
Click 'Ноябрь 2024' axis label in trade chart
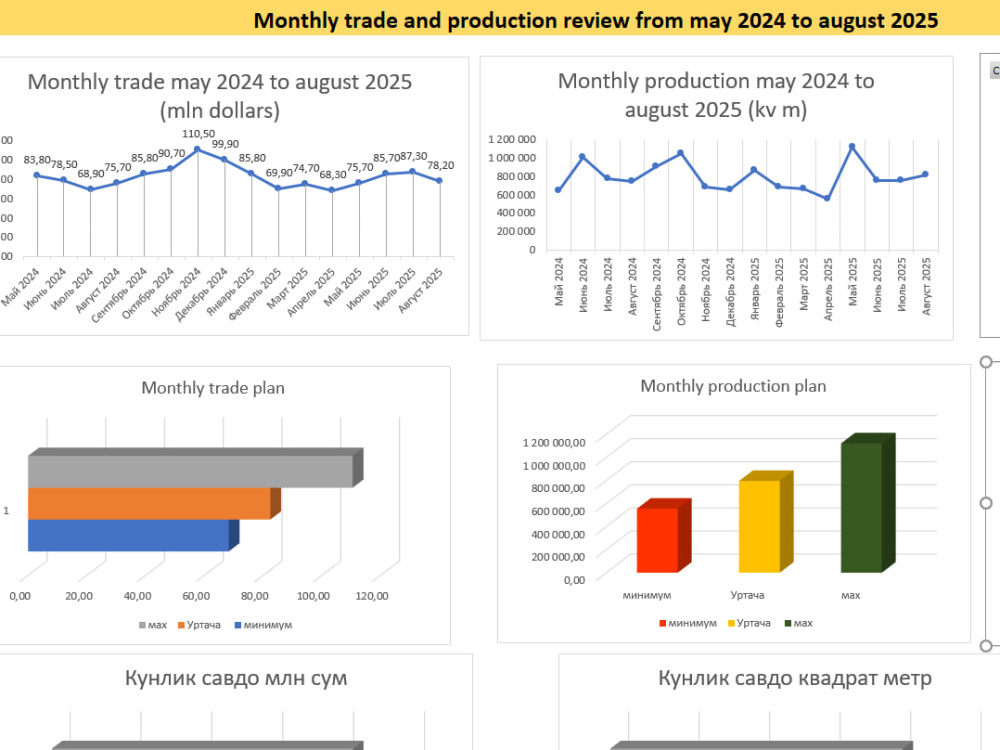pos(177,292)
